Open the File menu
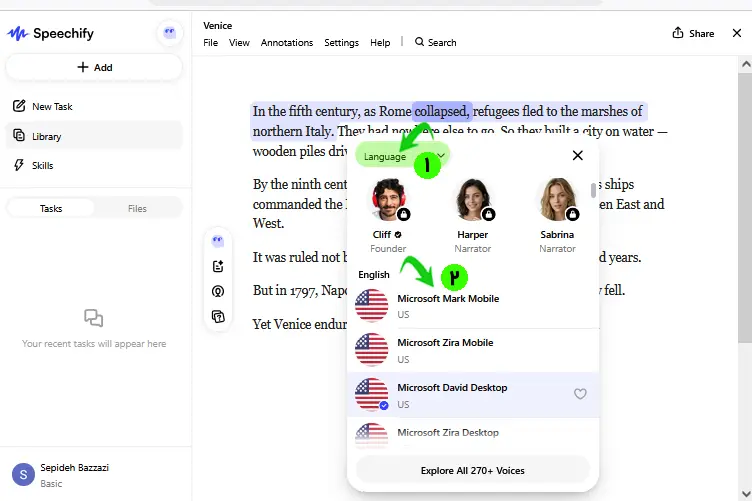The image size is (752, 501). (211, 43)
